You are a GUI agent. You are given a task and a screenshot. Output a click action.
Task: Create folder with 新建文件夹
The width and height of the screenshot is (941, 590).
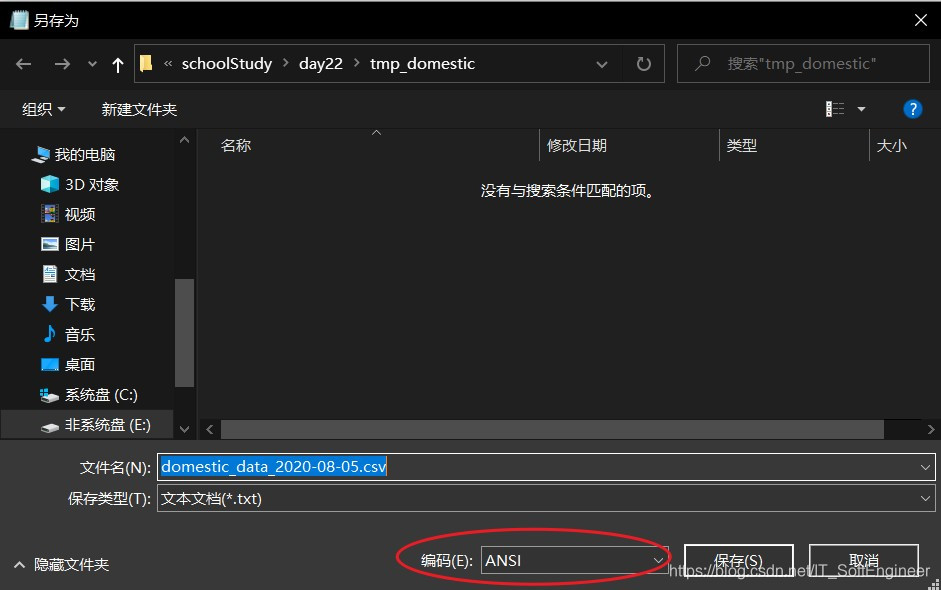[139, 109]
